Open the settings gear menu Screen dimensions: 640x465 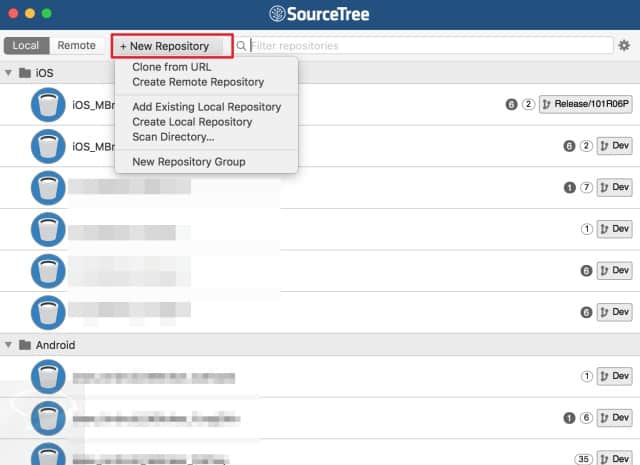(624, 45)
